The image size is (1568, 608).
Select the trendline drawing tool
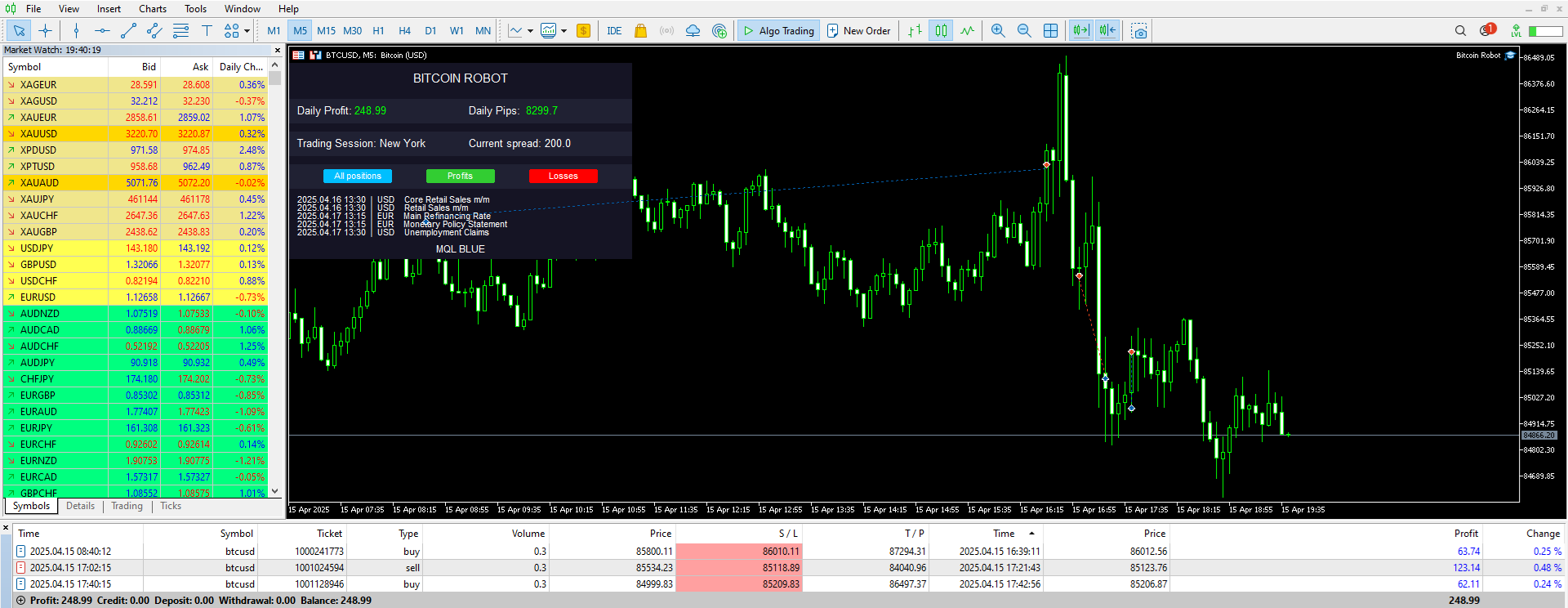pyautogui.click(x=128, y=31)
